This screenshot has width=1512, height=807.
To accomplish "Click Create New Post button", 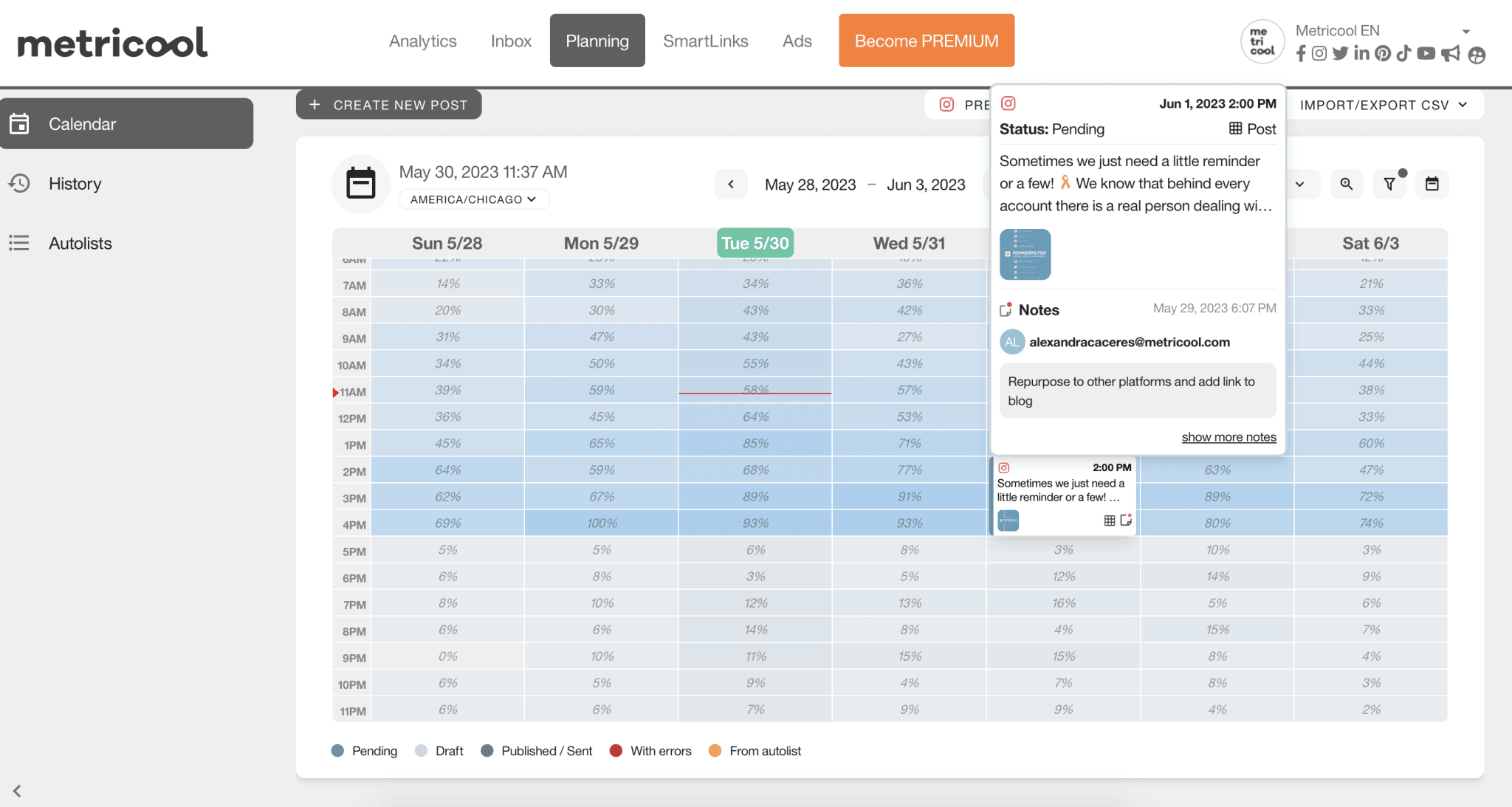I will pos(389,105).
